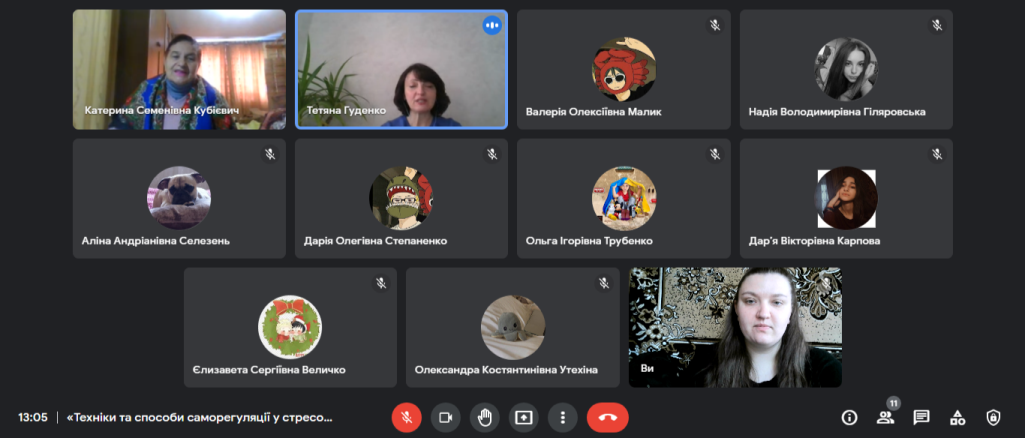
Task: Click Єлизавета Сергіївна Величко's wreath avatar
Action: (290, 327)
